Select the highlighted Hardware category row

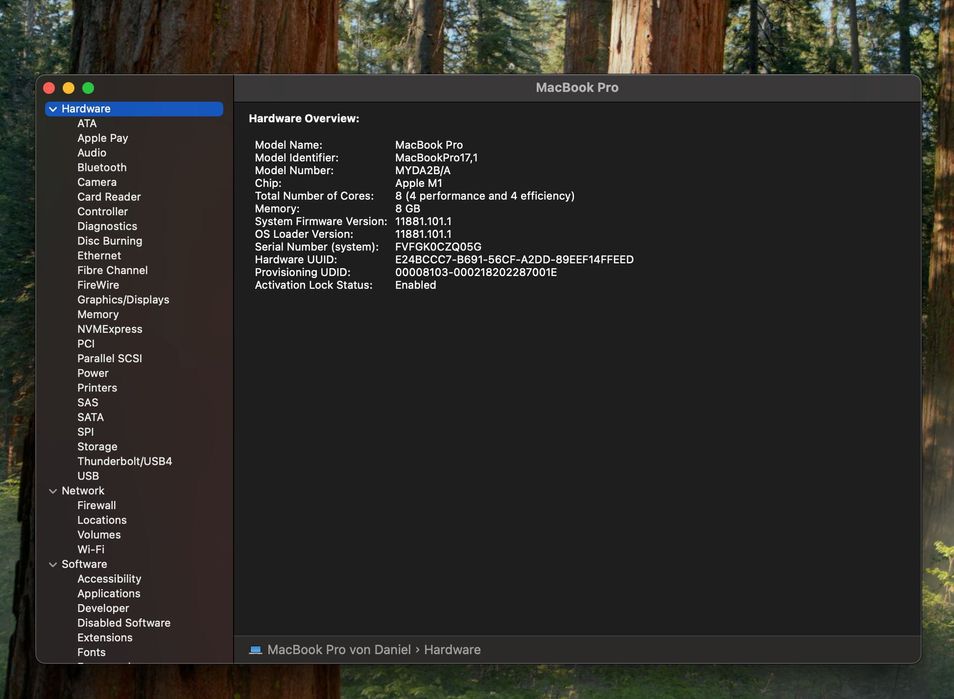point(134,109)
